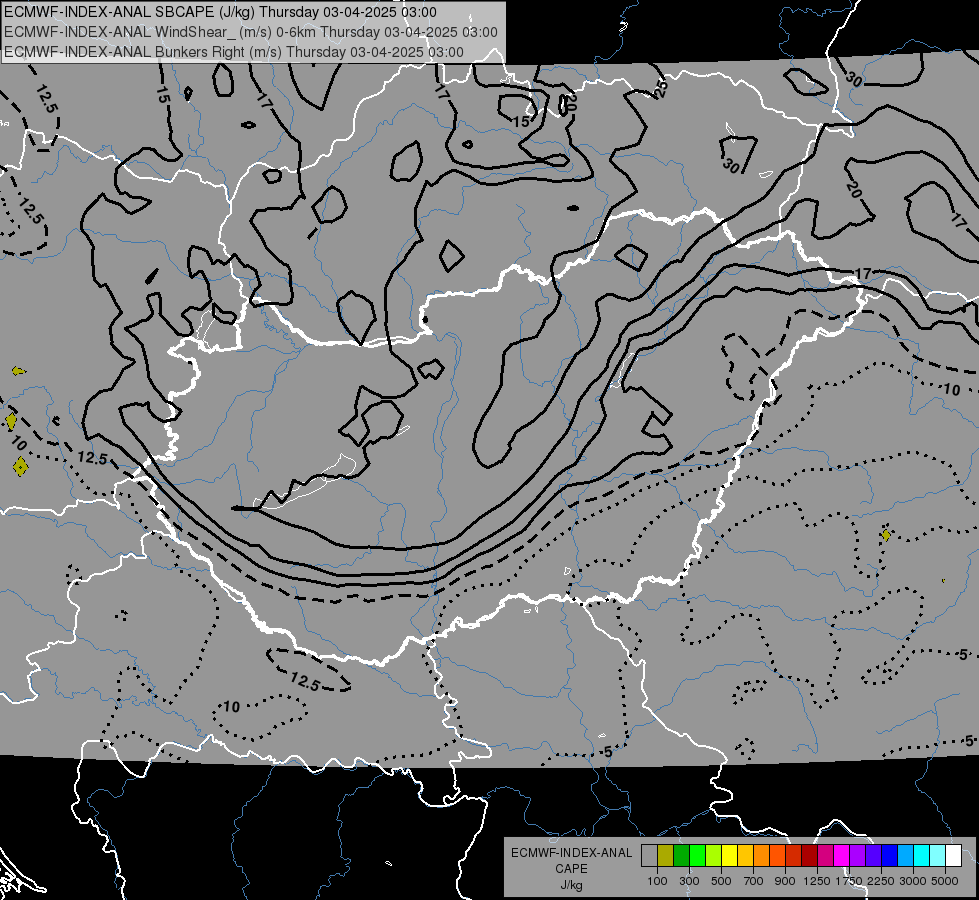Click the CAPE label in the legend
This screenshot has height=900, width=979.
571,869
